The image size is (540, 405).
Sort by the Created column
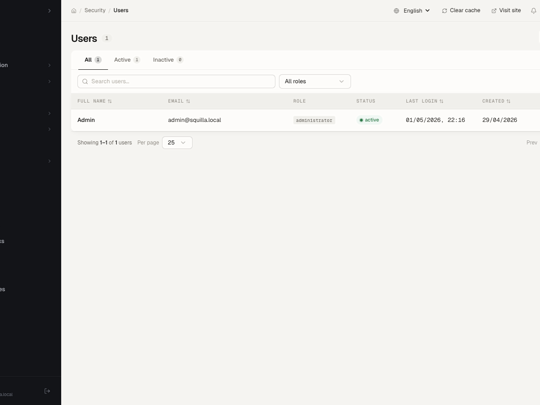[x=496, y=101]
